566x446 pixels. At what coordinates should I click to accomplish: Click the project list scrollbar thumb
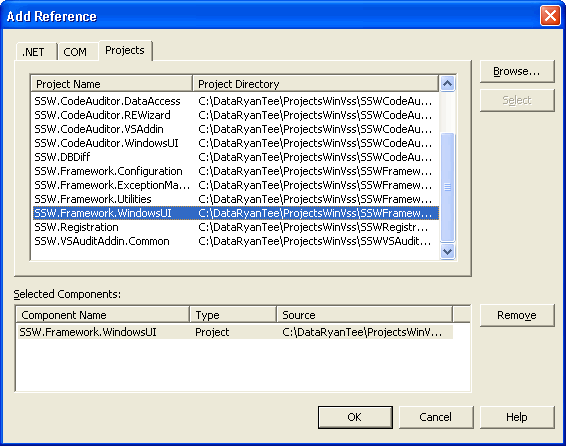[448, 187]
